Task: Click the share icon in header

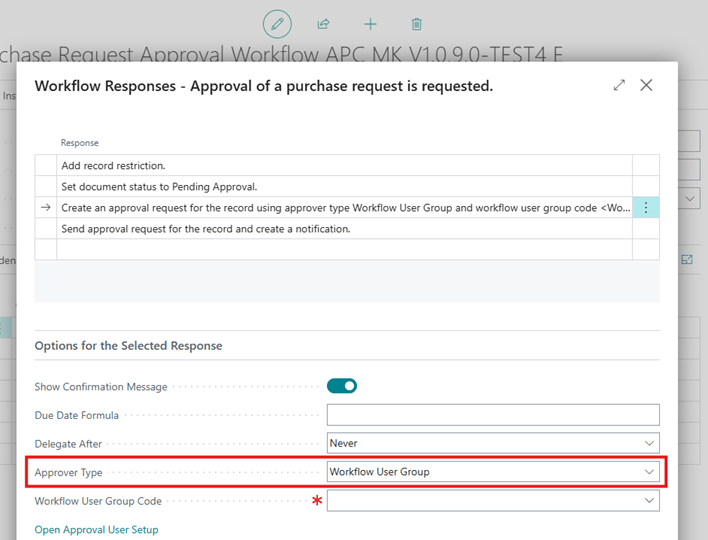Action: (x=324, y=24)
